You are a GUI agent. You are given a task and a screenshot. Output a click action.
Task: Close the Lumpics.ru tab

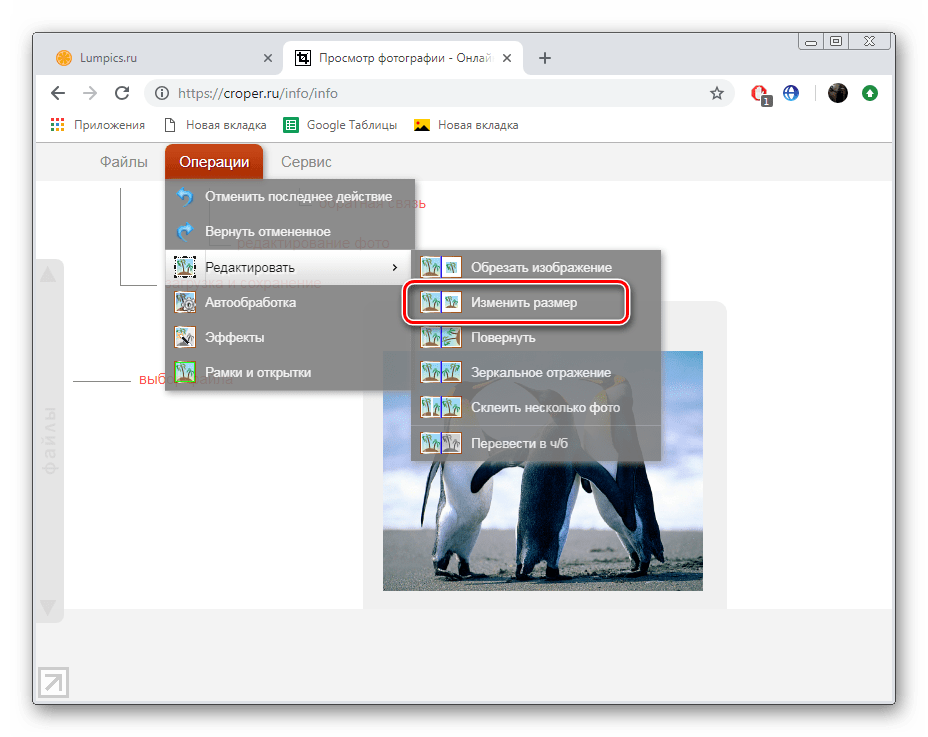268,58
